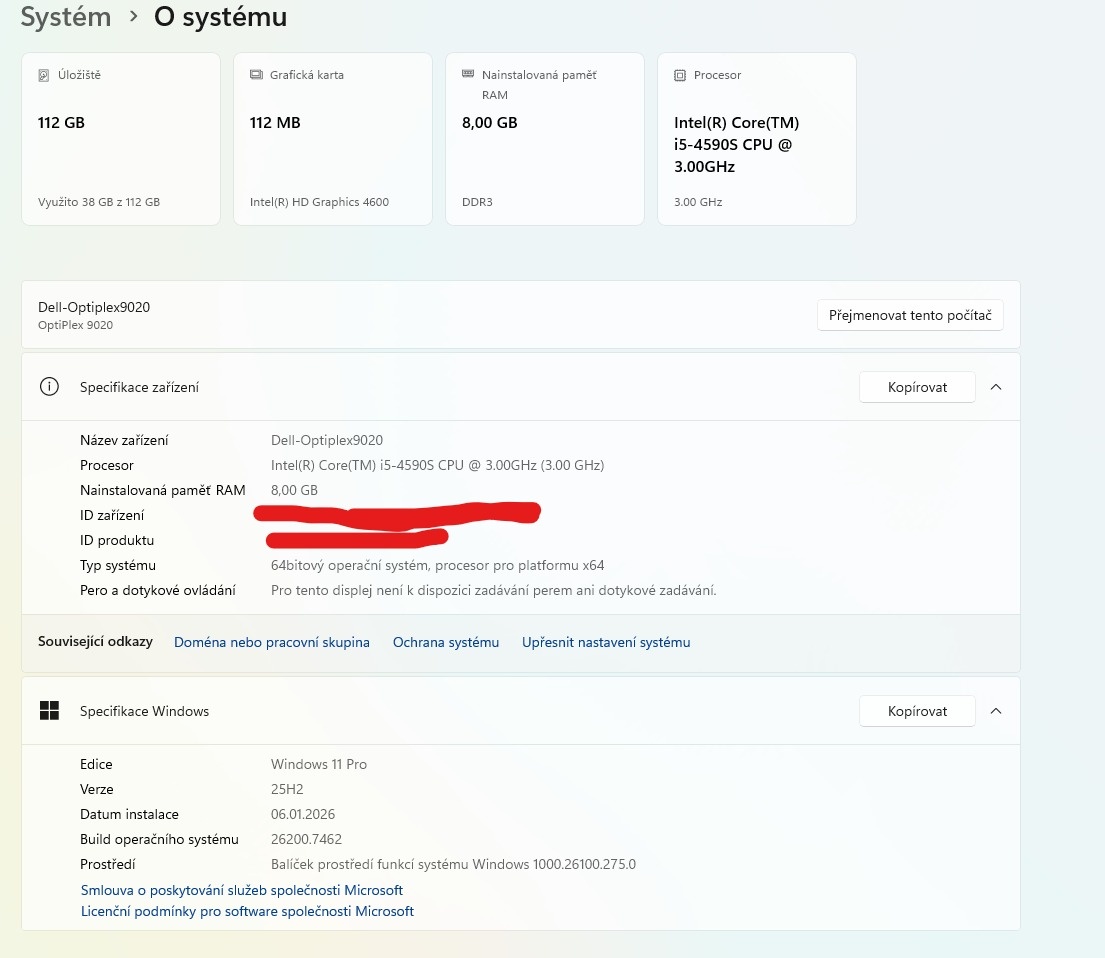This screenshot has width=1105, height=958.
Task: Open Doména nebo pracovní skupina link
Action: (271, 642)
